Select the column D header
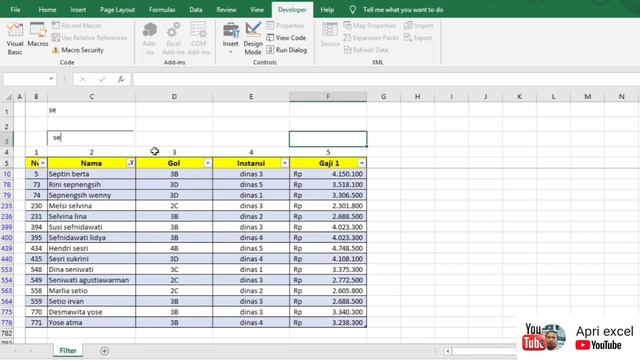Viewport: 640px width, 360px height. 174,97
